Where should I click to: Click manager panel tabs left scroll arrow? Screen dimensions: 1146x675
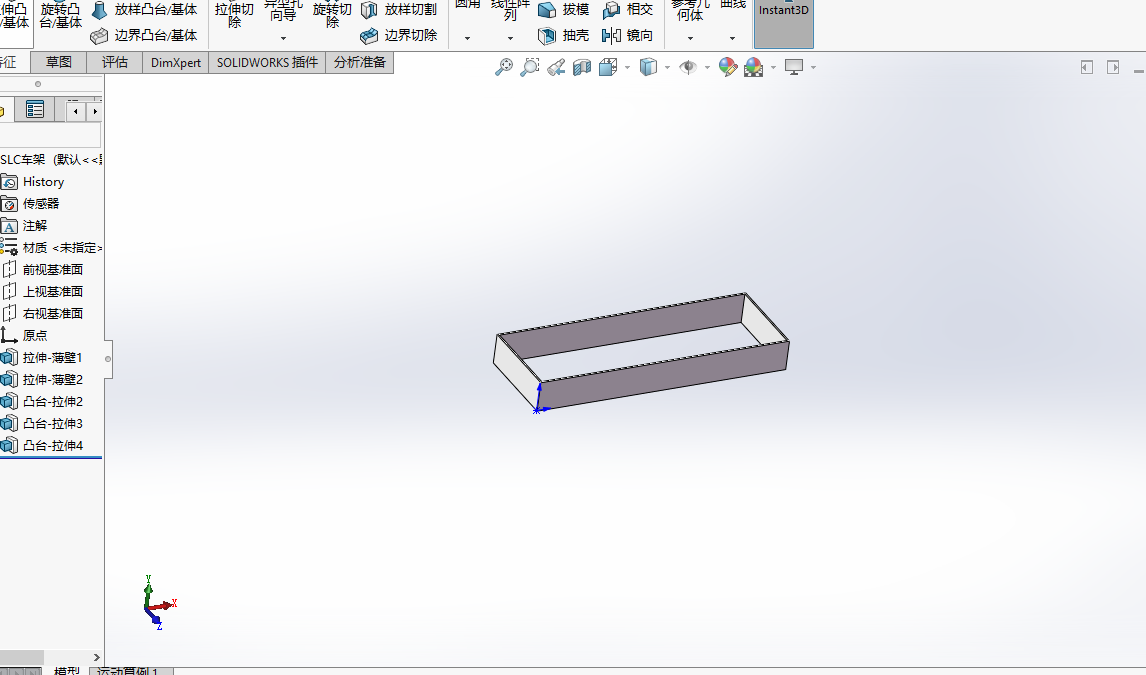[76, 111]
